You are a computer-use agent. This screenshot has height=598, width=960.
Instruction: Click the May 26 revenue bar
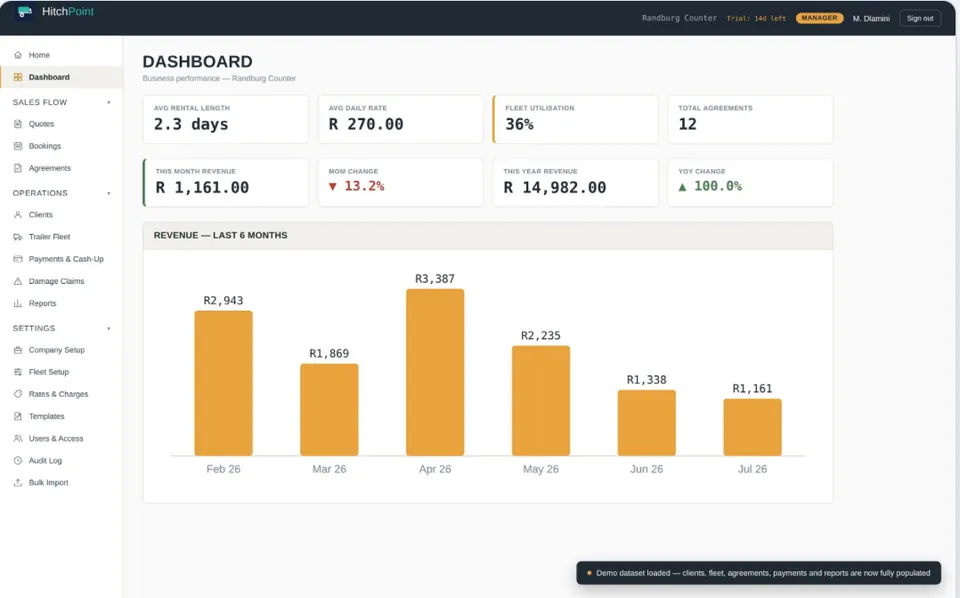click(x=541, y=401)
